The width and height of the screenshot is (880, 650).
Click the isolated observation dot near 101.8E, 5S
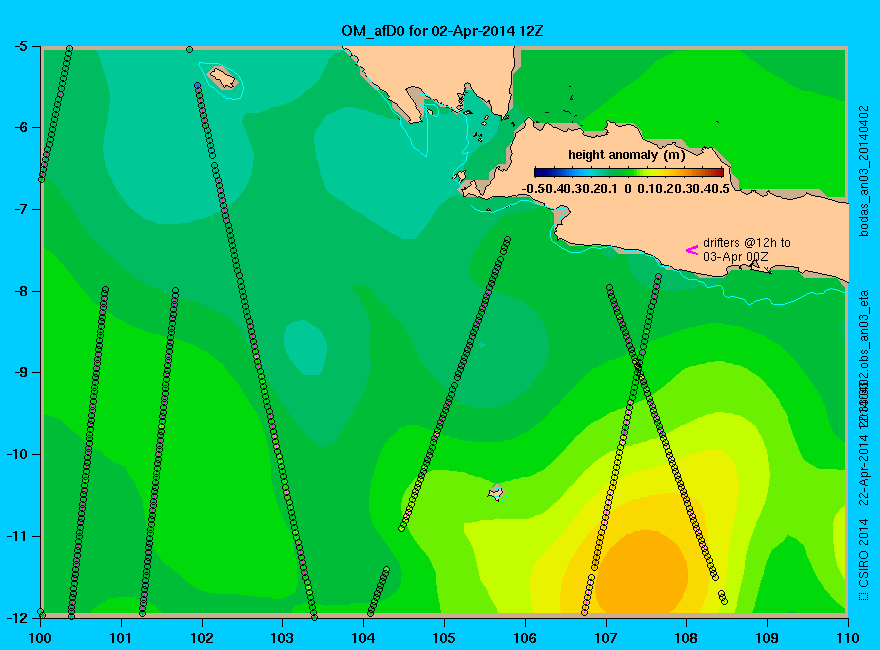[x=190, y=49]
